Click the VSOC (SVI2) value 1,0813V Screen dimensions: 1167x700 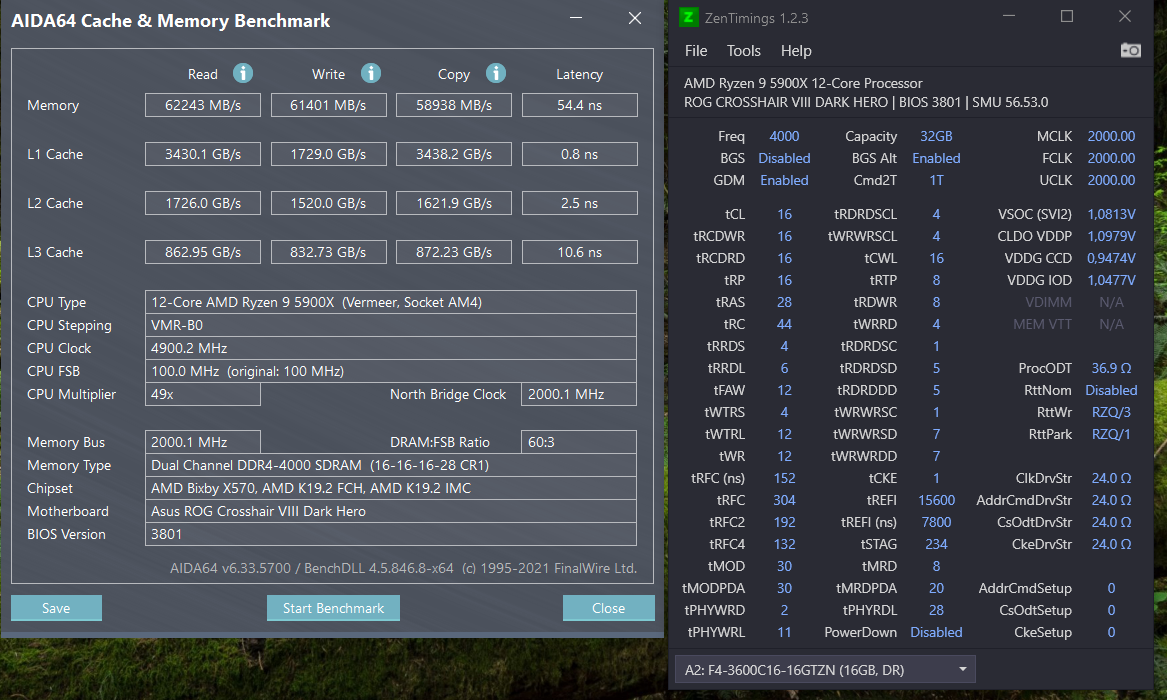point(1110,214)
